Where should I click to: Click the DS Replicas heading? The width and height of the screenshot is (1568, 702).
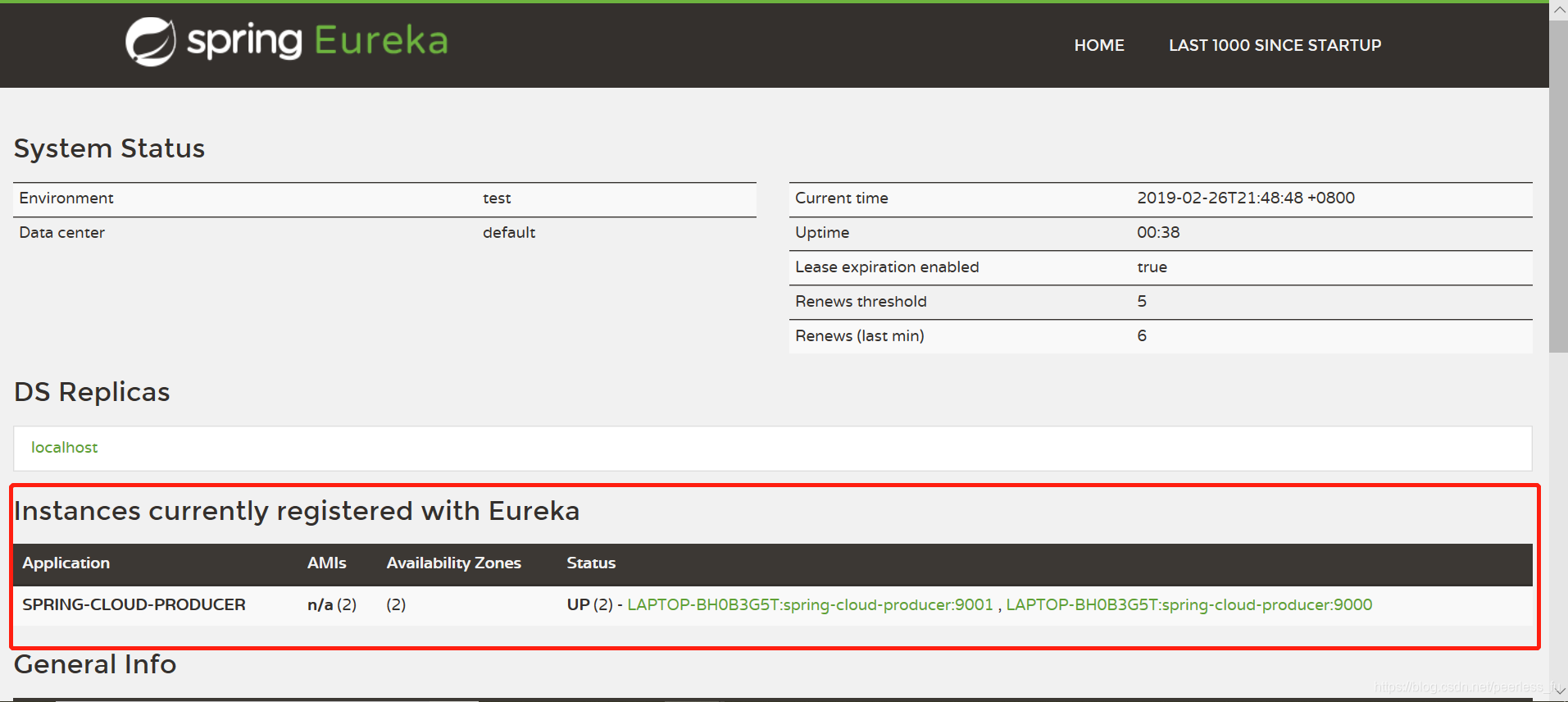point(92,392)
